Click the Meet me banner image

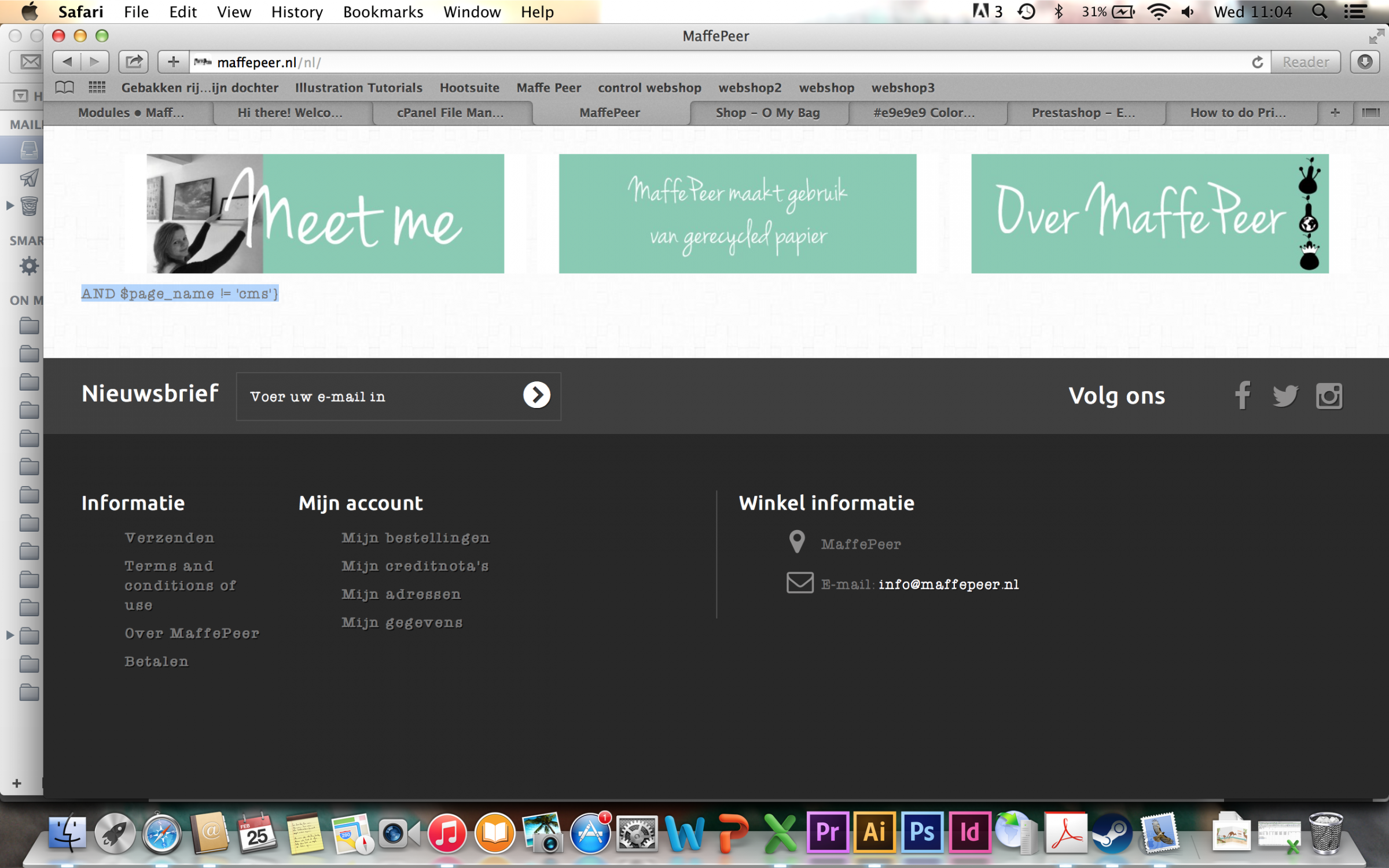(x=325, y=214)
